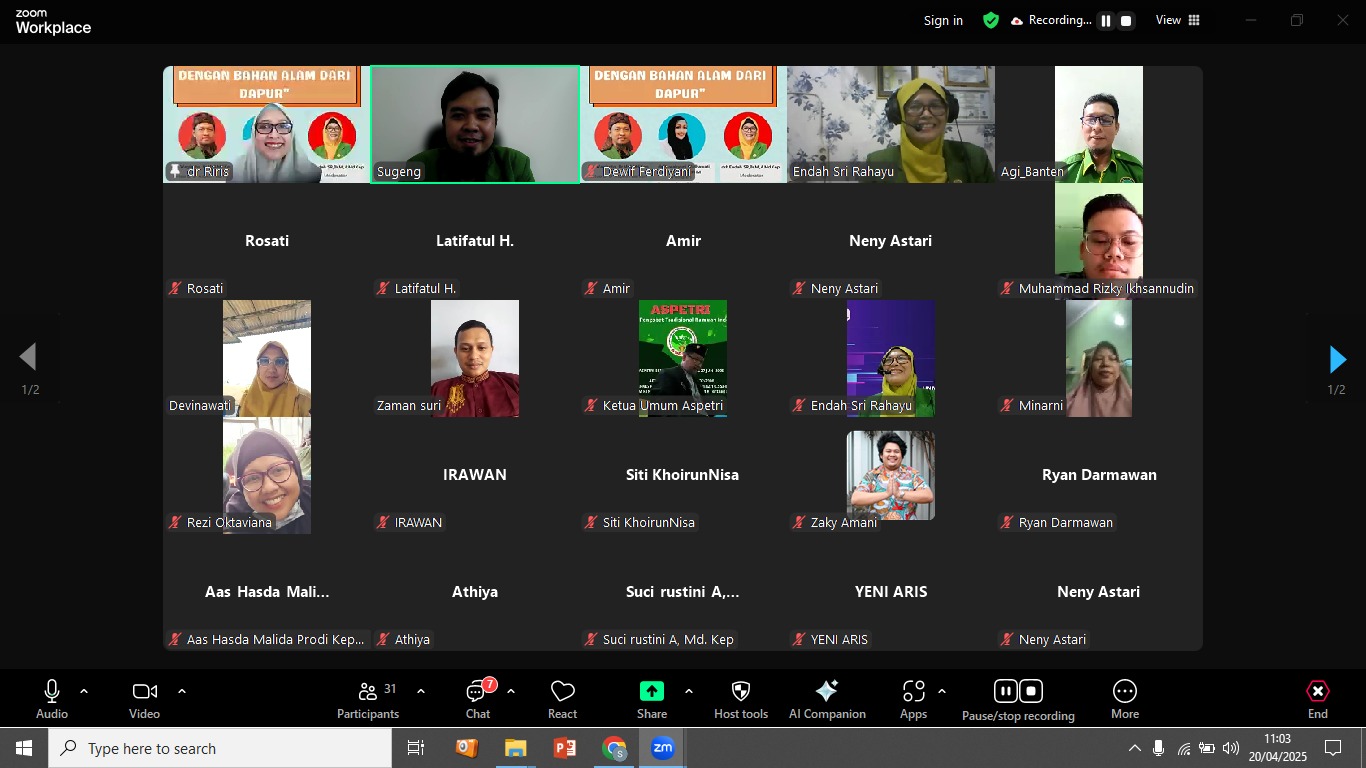Show the Participants list
The height and width of the screenshot is (768, 1366).
click(x=368, y=698)
